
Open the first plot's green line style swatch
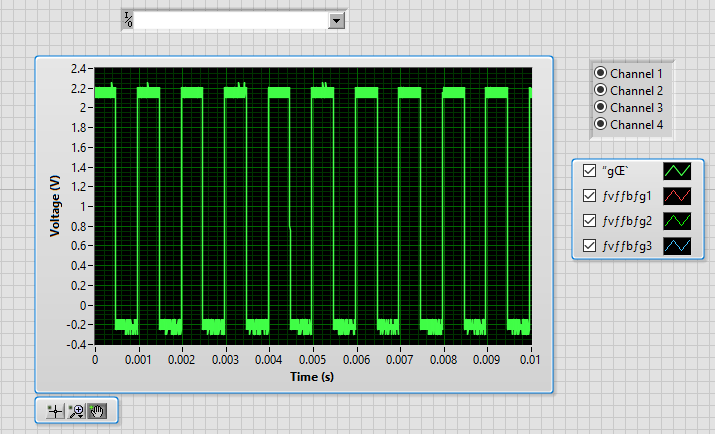pos(677,171)
